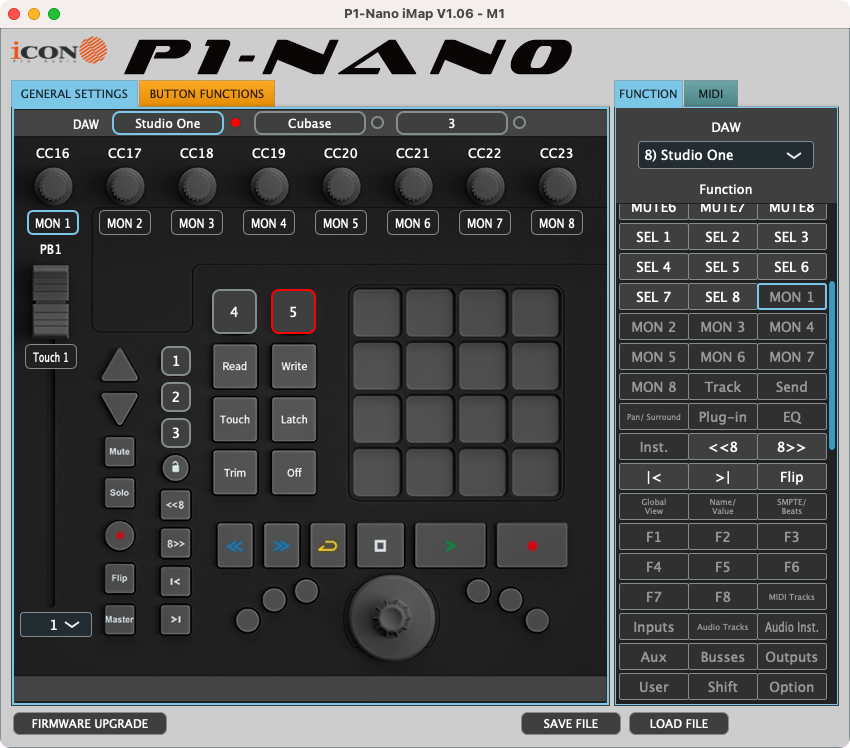Assign the F1 function from the list
Viewport: 850px width, 748px height.
click(654, 537)
